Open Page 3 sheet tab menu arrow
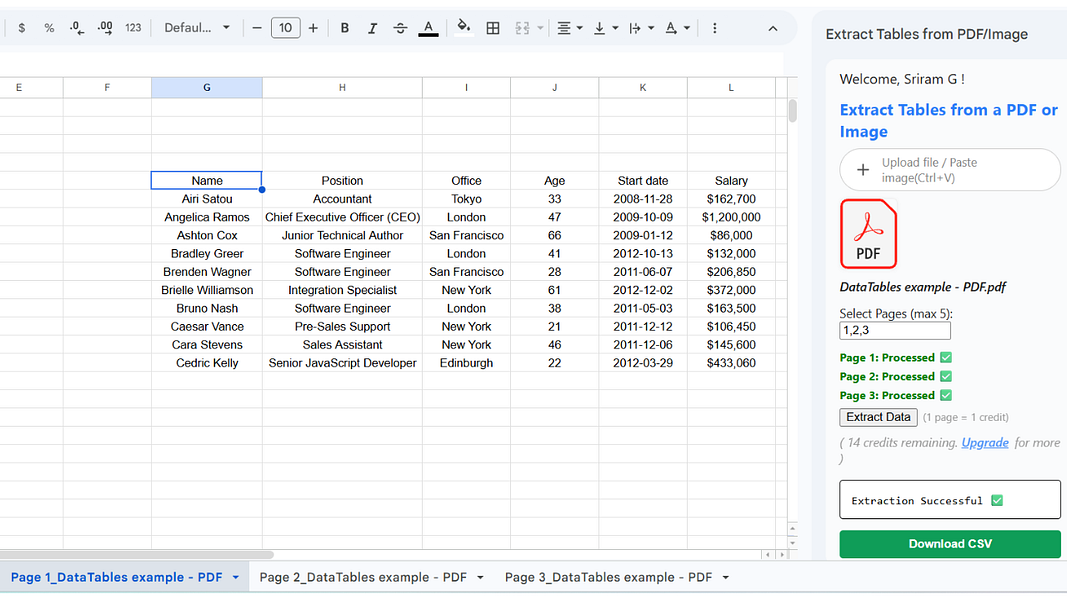 coord(725,577)
